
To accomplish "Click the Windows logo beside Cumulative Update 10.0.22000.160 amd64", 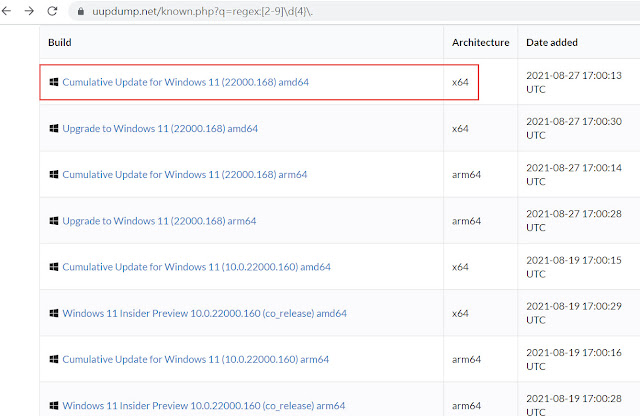I will pyautogui.click(x=53, y=267).
